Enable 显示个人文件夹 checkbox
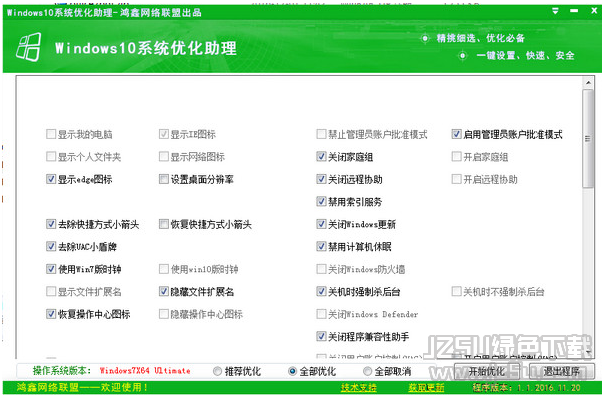 point(51,156)
